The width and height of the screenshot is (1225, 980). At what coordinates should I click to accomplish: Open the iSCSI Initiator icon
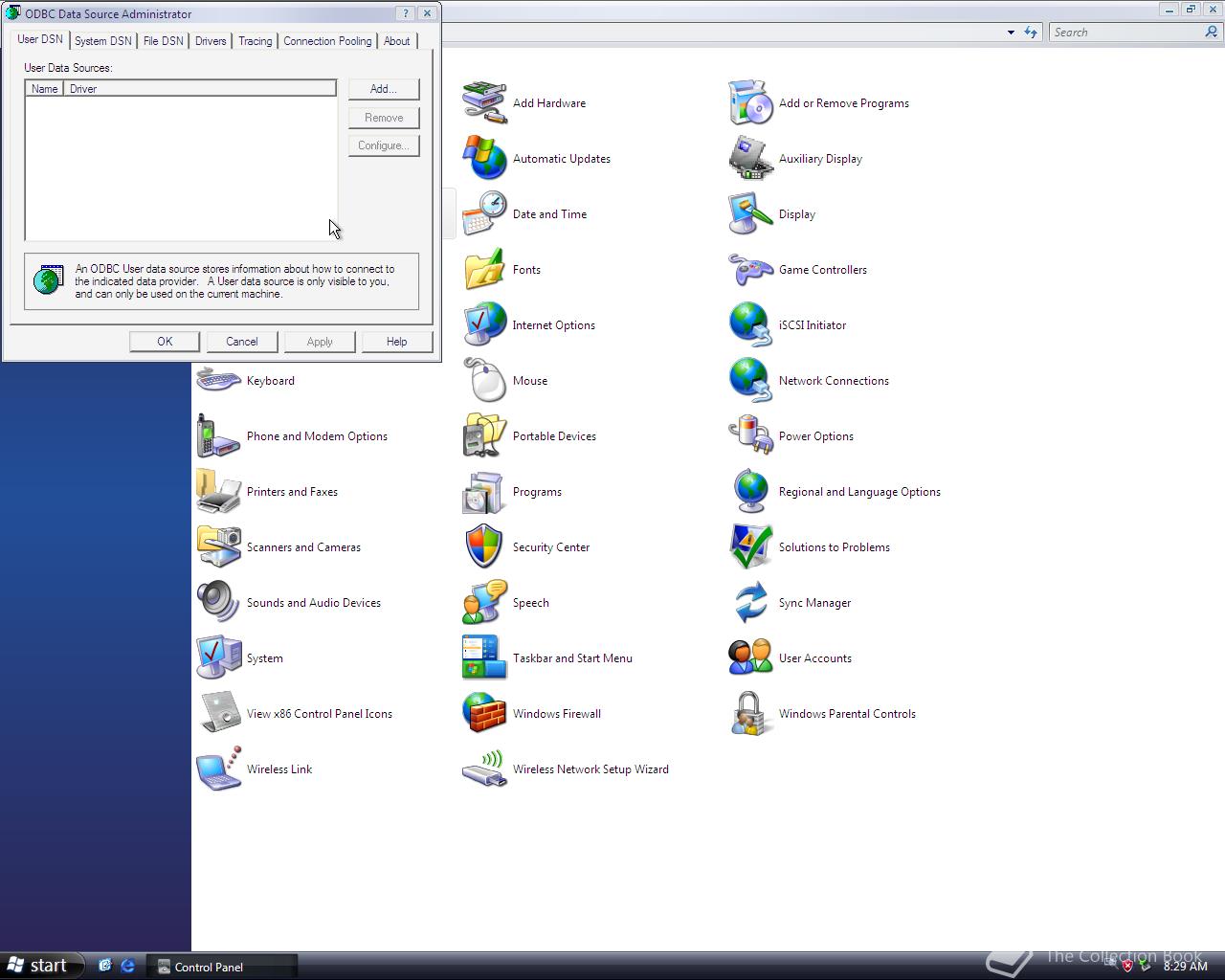click(x=750, y=325)
